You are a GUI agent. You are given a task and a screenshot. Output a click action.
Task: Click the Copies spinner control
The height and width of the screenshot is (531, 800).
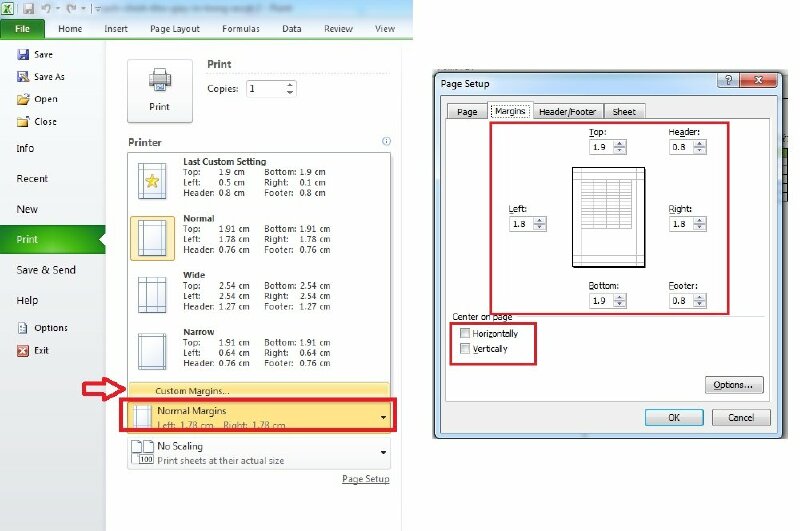[290, 89]
